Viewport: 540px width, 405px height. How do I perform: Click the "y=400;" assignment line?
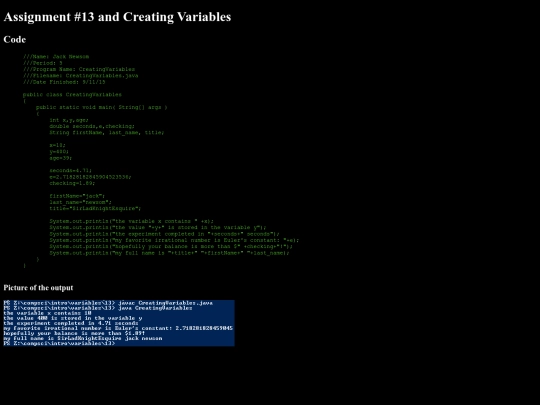click(x=59, y=152)
